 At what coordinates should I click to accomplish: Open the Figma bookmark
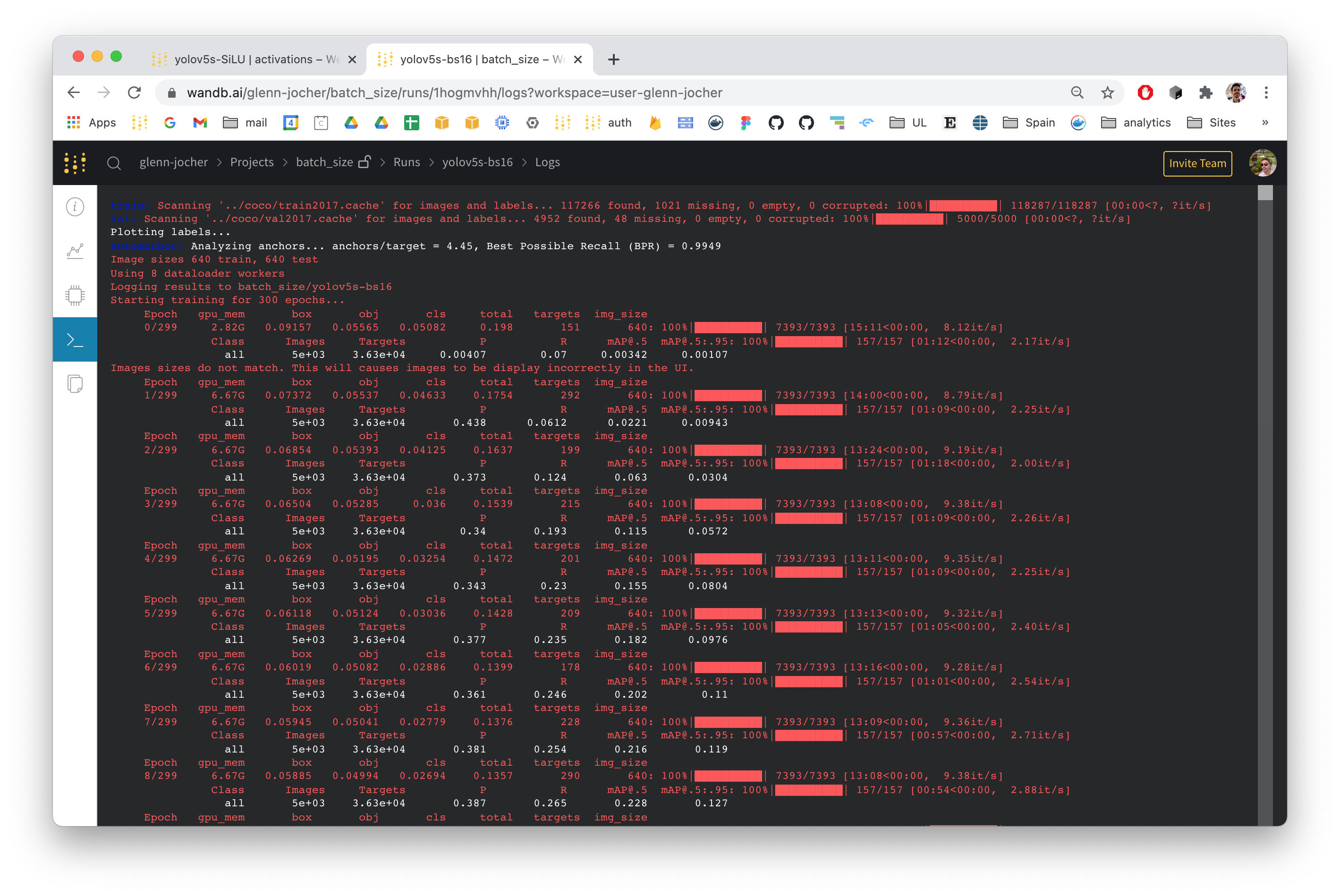(x=746, y=122)
